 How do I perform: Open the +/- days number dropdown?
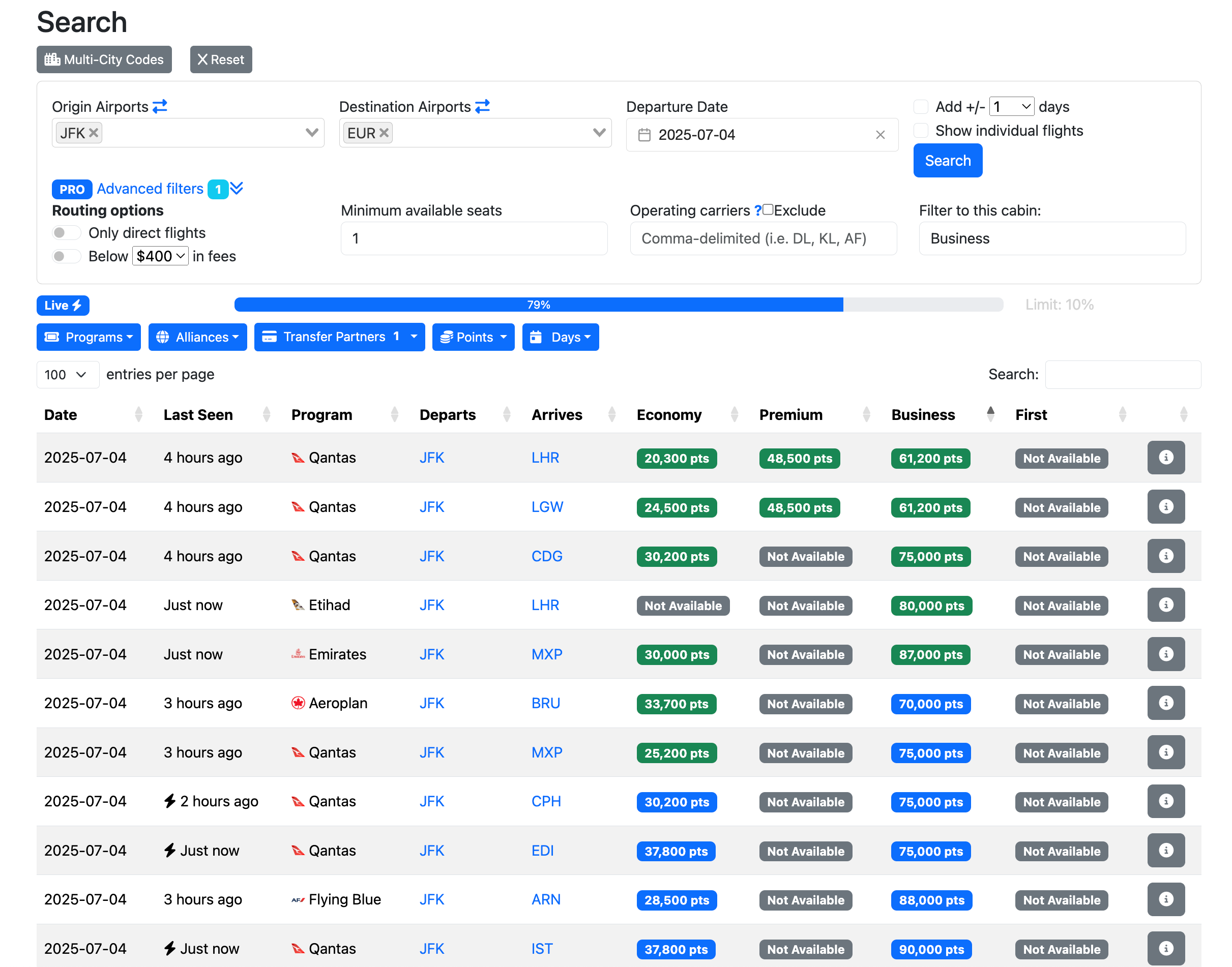(x=1012, y=106)
